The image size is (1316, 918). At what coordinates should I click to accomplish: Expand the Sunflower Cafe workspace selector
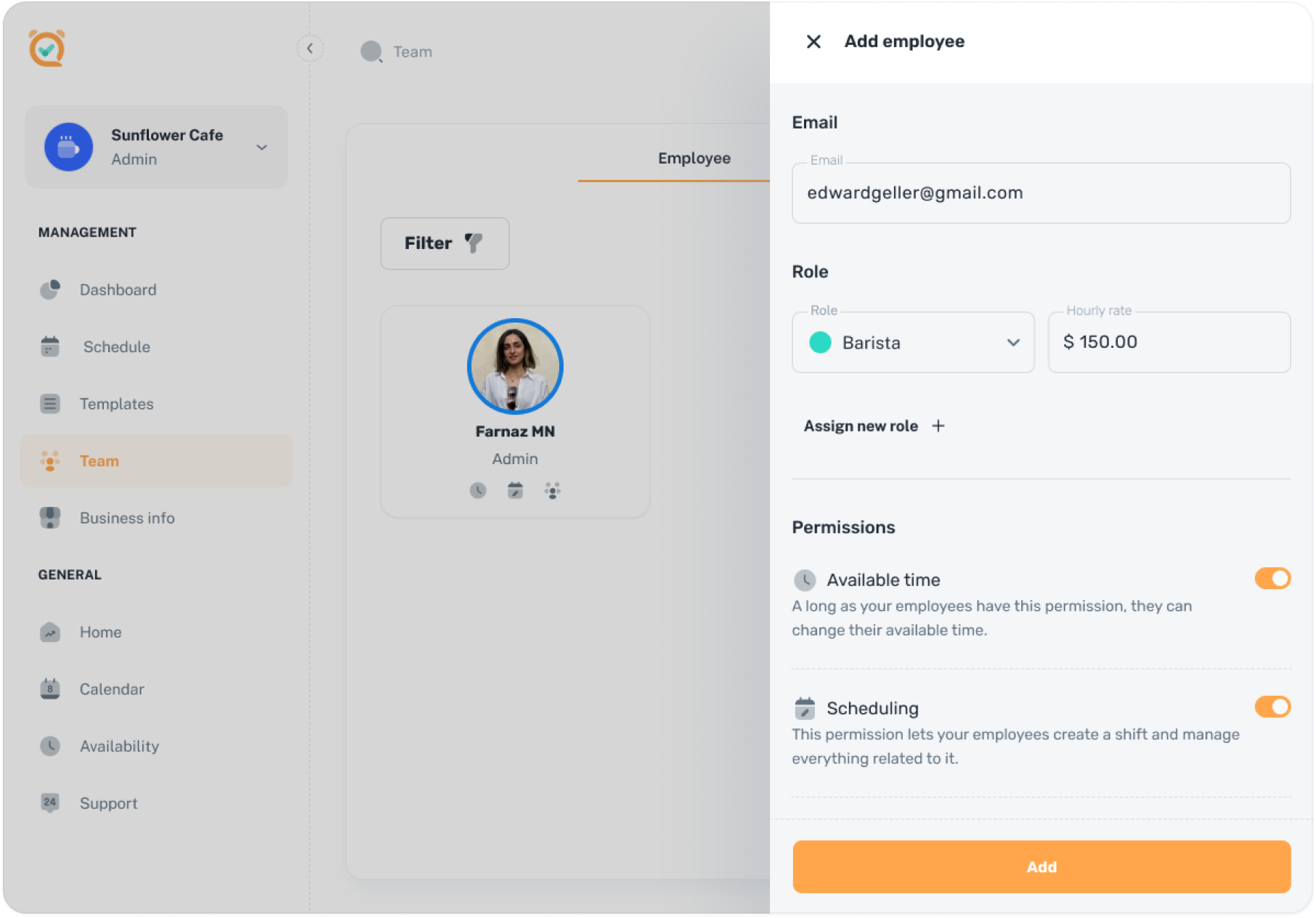(x=261, y=147)
